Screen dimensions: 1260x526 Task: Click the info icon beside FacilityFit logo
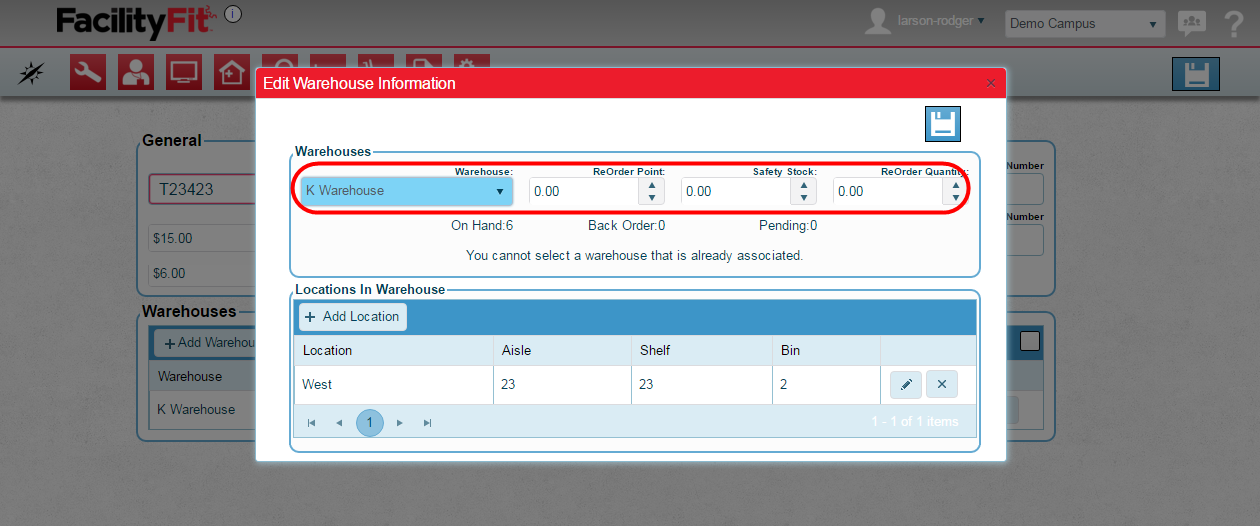pos(232,14)
